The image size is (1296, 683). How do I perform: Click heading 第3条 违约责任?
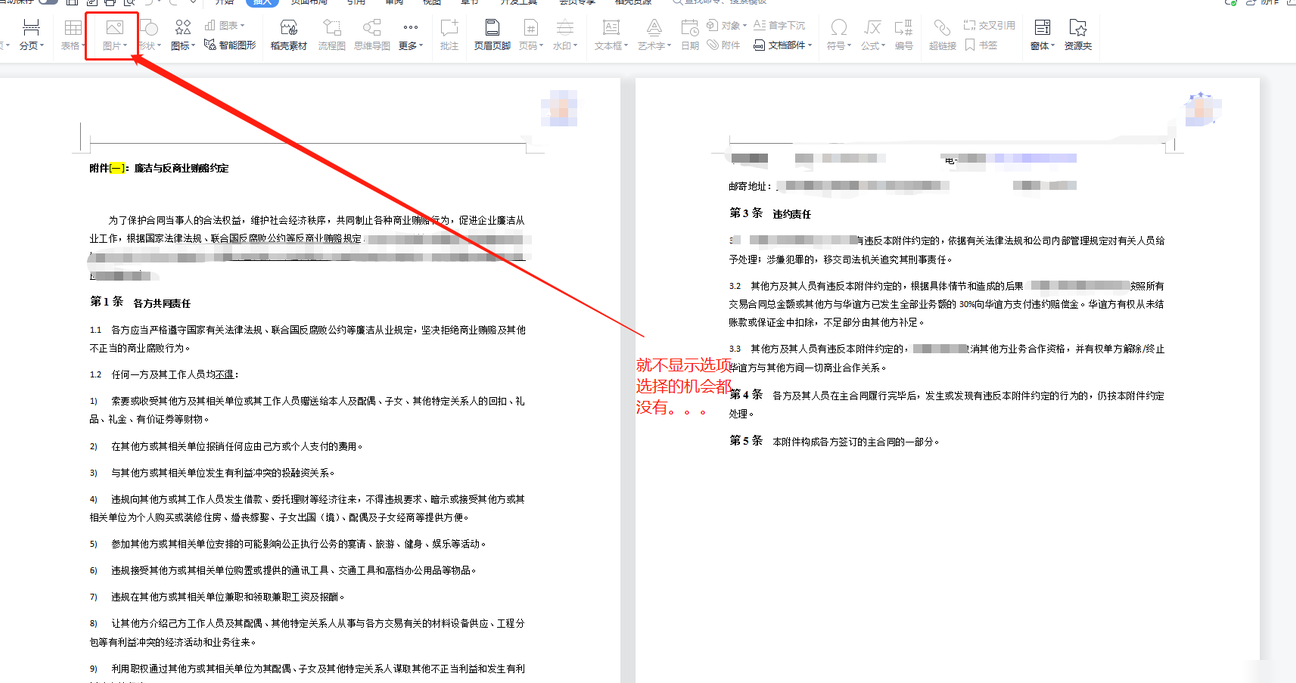tap(770, 214)
